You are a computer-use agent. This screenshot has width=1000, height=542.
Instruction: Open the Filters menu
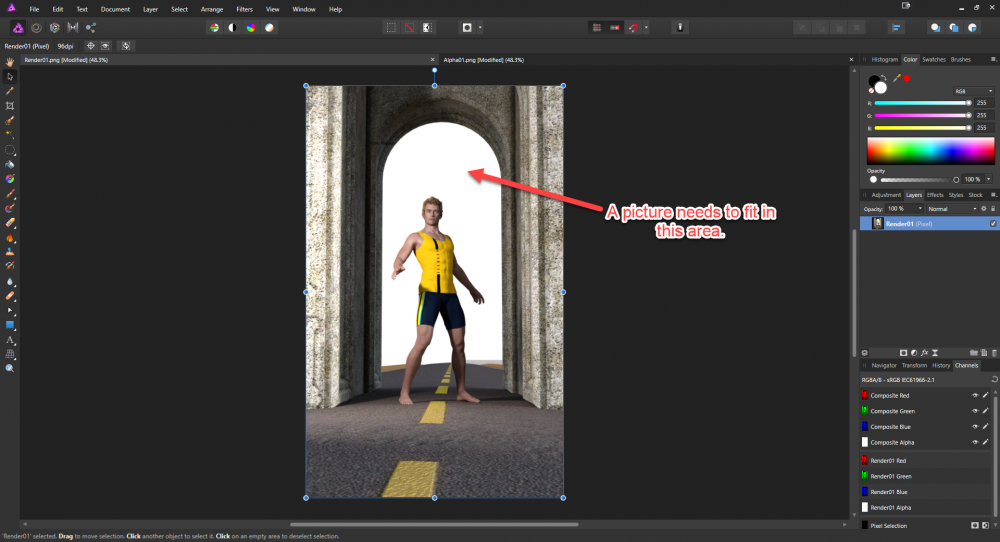244,9
